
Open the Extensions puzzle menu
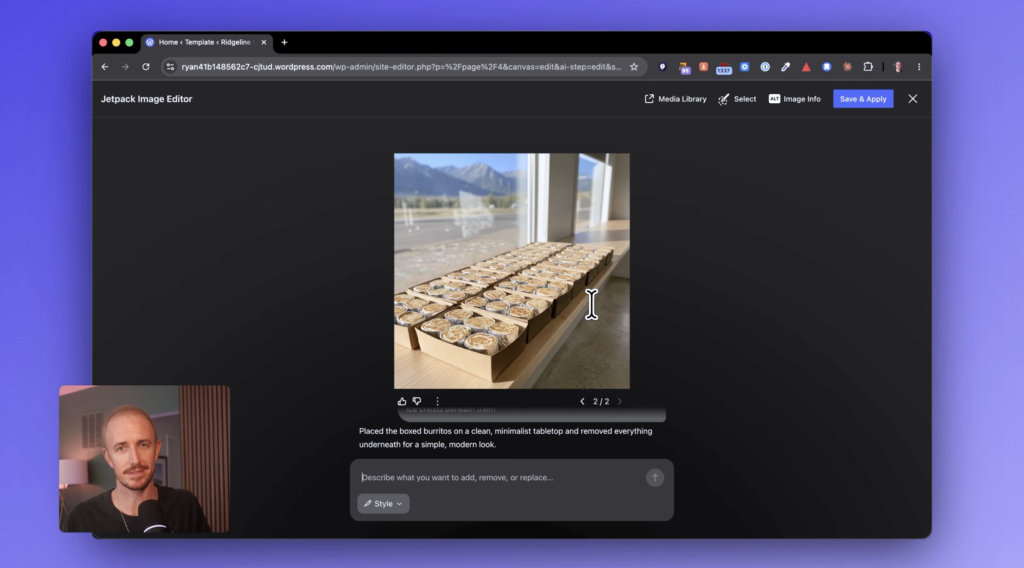point(868,67)
